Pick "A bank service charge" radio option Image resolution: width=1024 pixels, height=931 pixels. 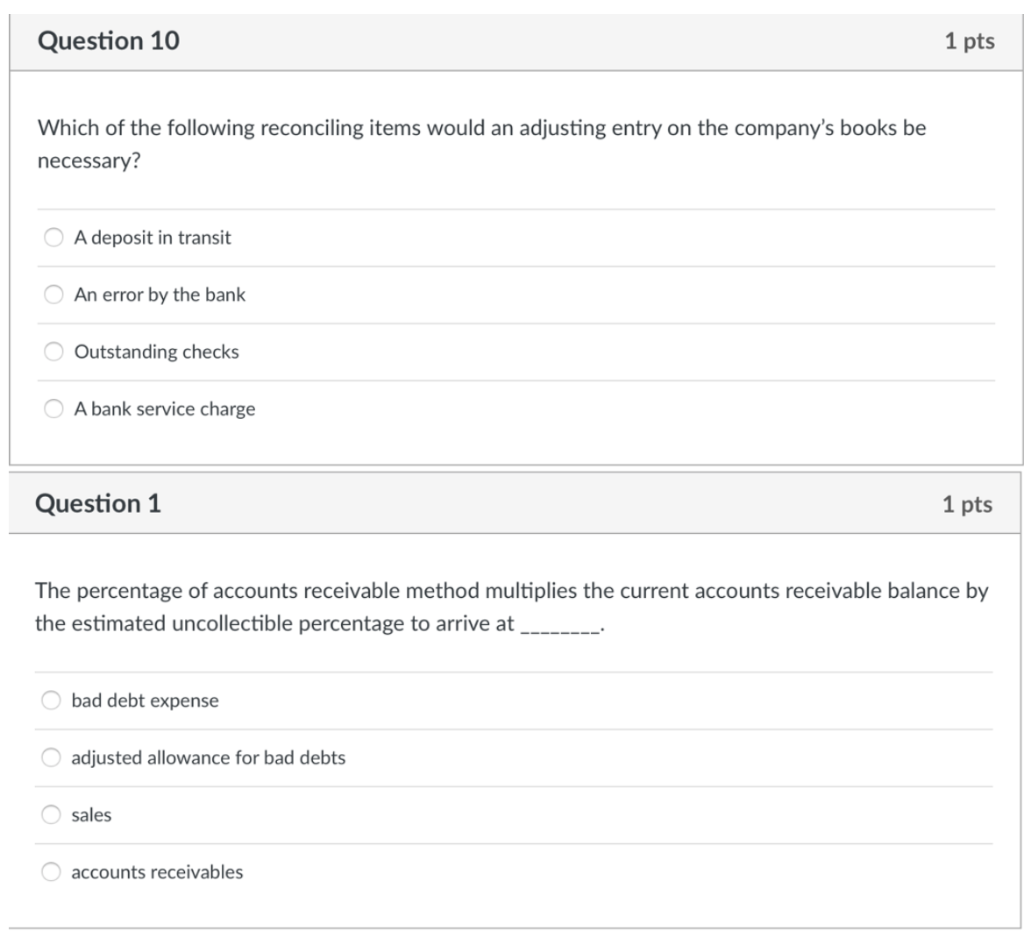(54, 409)
